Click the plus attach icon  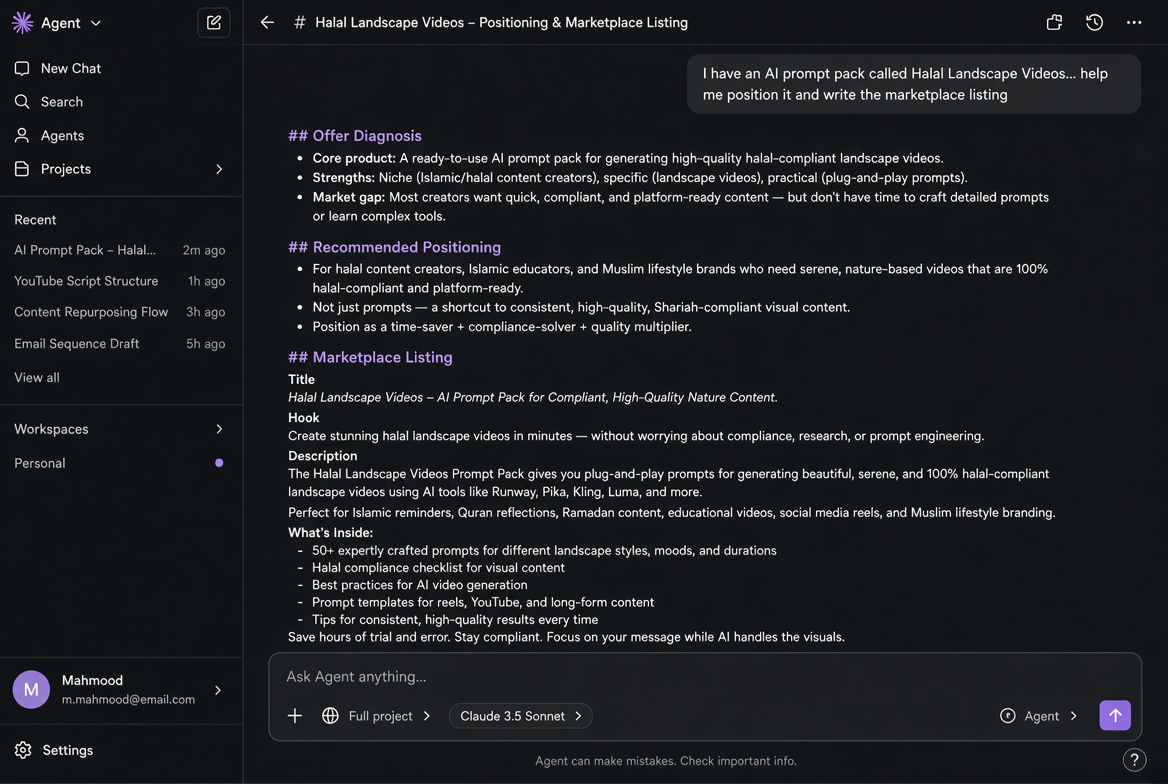coord(295,715)
